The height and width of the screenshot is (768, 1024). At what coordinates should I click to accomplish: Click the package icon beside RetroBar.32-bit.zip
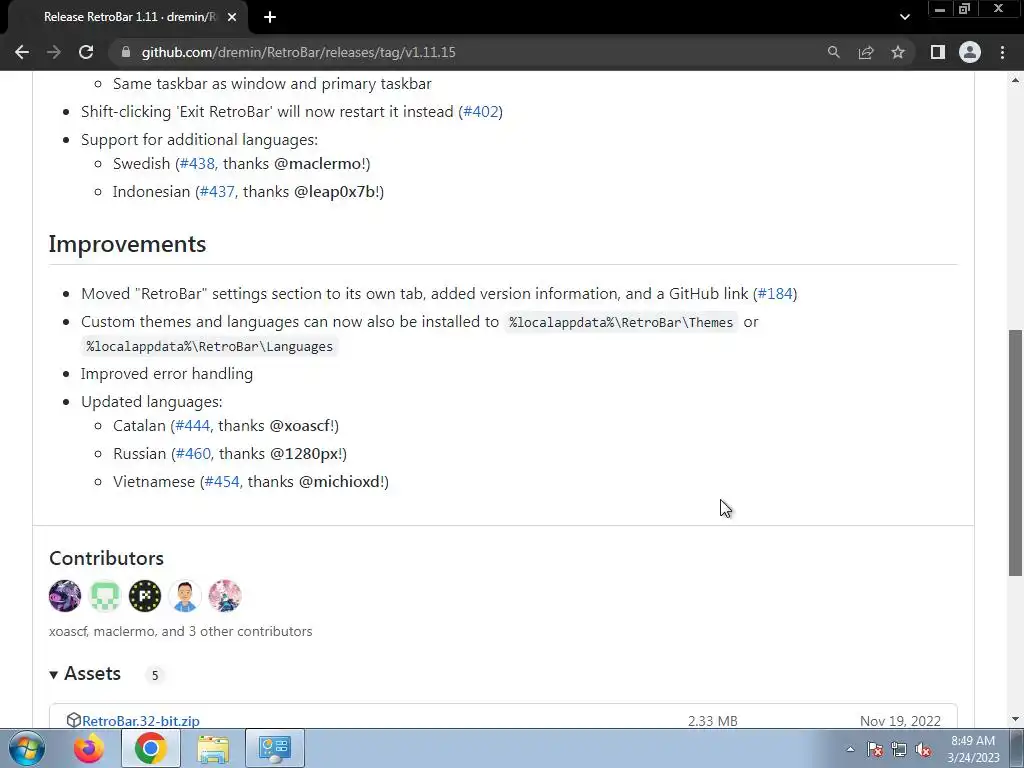point(74,720)
